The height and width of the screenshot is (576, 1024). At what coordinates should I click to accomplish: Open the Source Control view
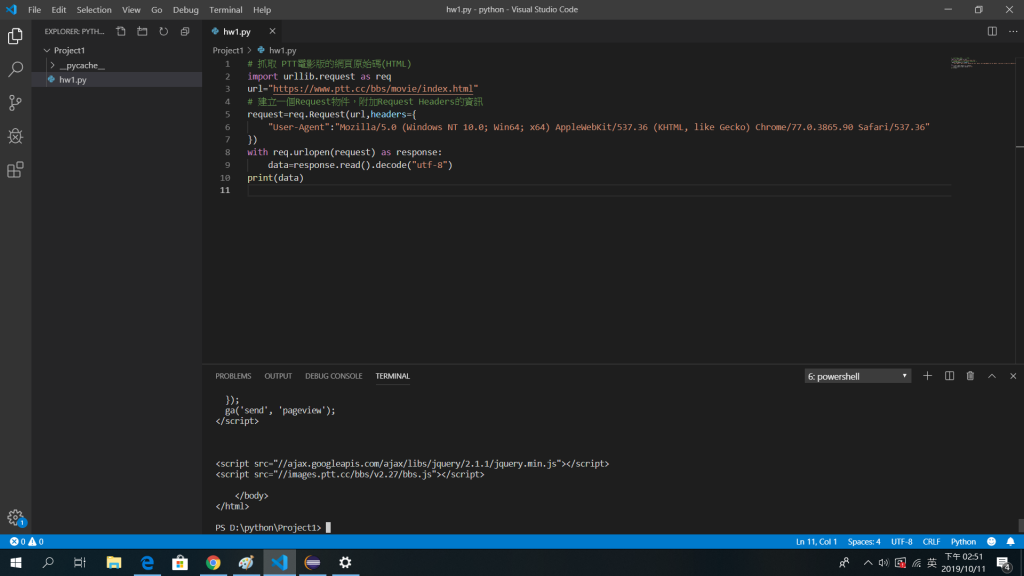tap(15, 102)
